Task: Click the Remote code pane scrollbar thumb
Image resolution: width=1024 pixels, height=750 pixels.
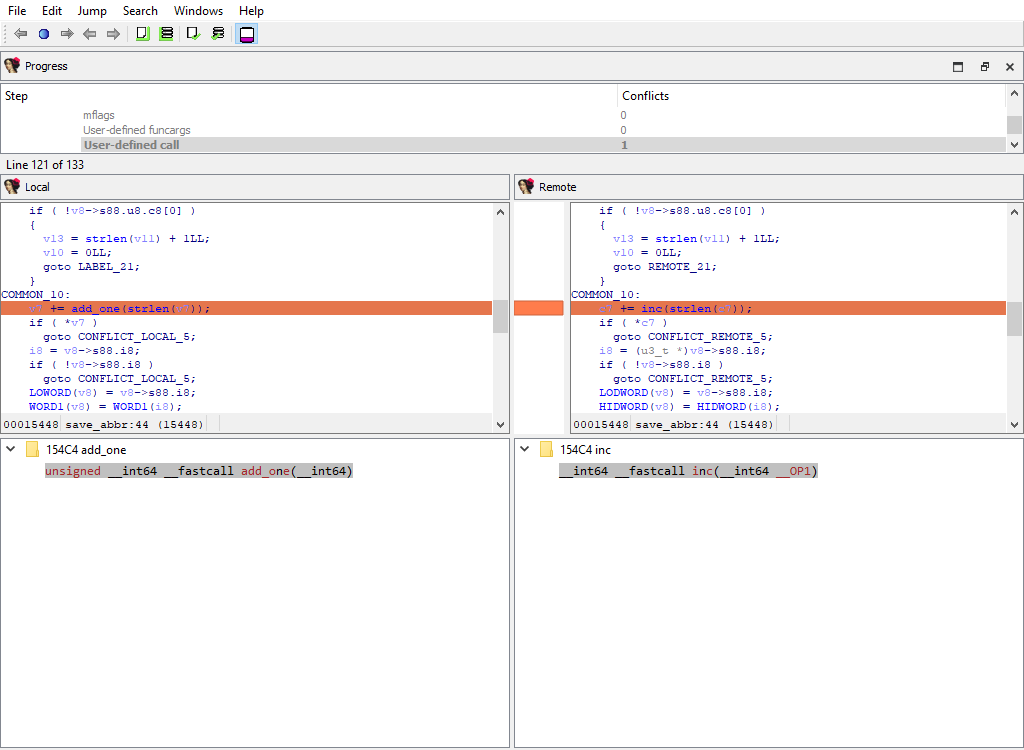Action: click(x=1014, y=319)
